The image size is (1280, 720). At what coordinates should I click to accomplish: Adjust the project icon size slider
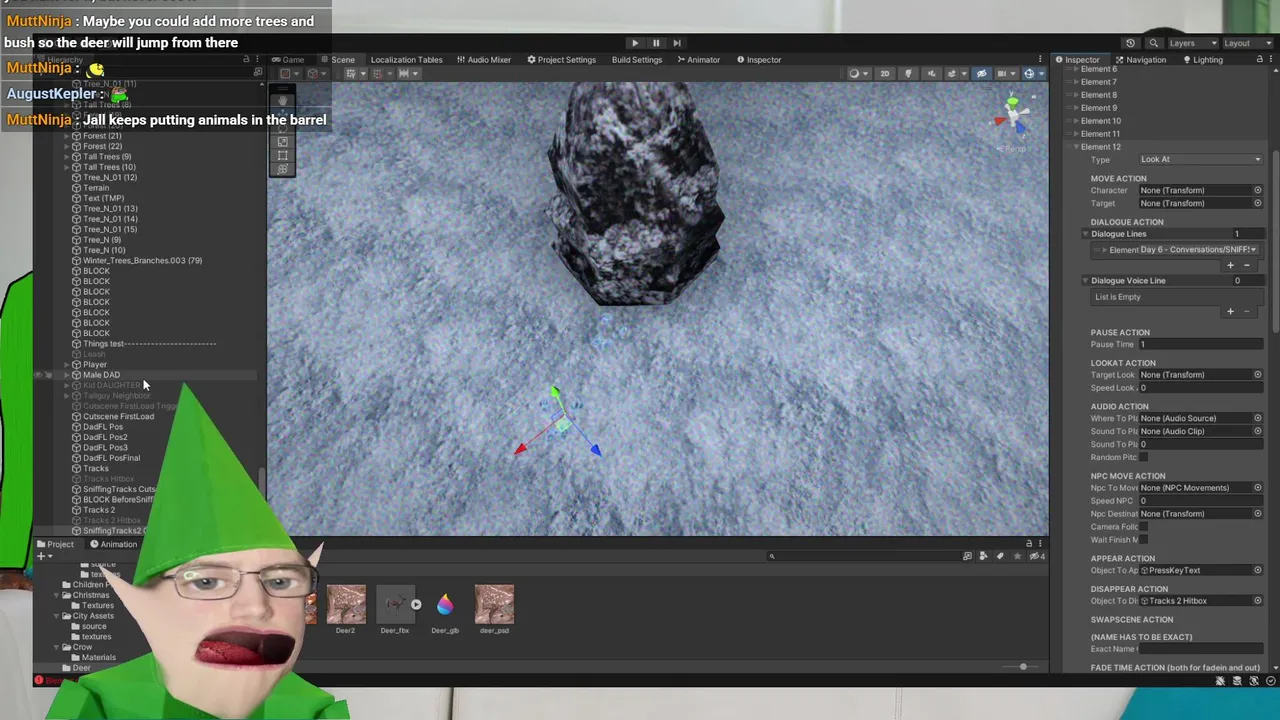1022,667
